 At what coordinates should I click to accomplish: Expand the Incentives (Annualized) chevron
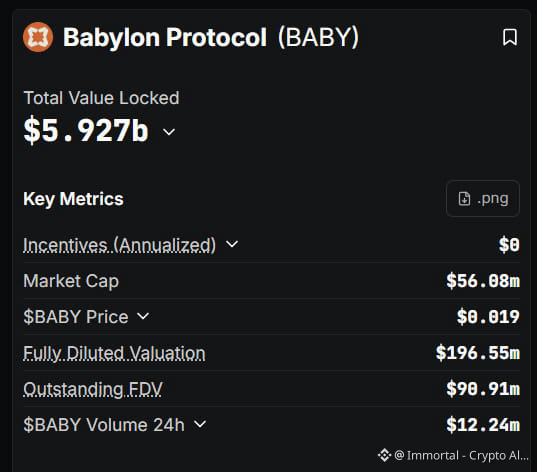(x=232, y=245)
